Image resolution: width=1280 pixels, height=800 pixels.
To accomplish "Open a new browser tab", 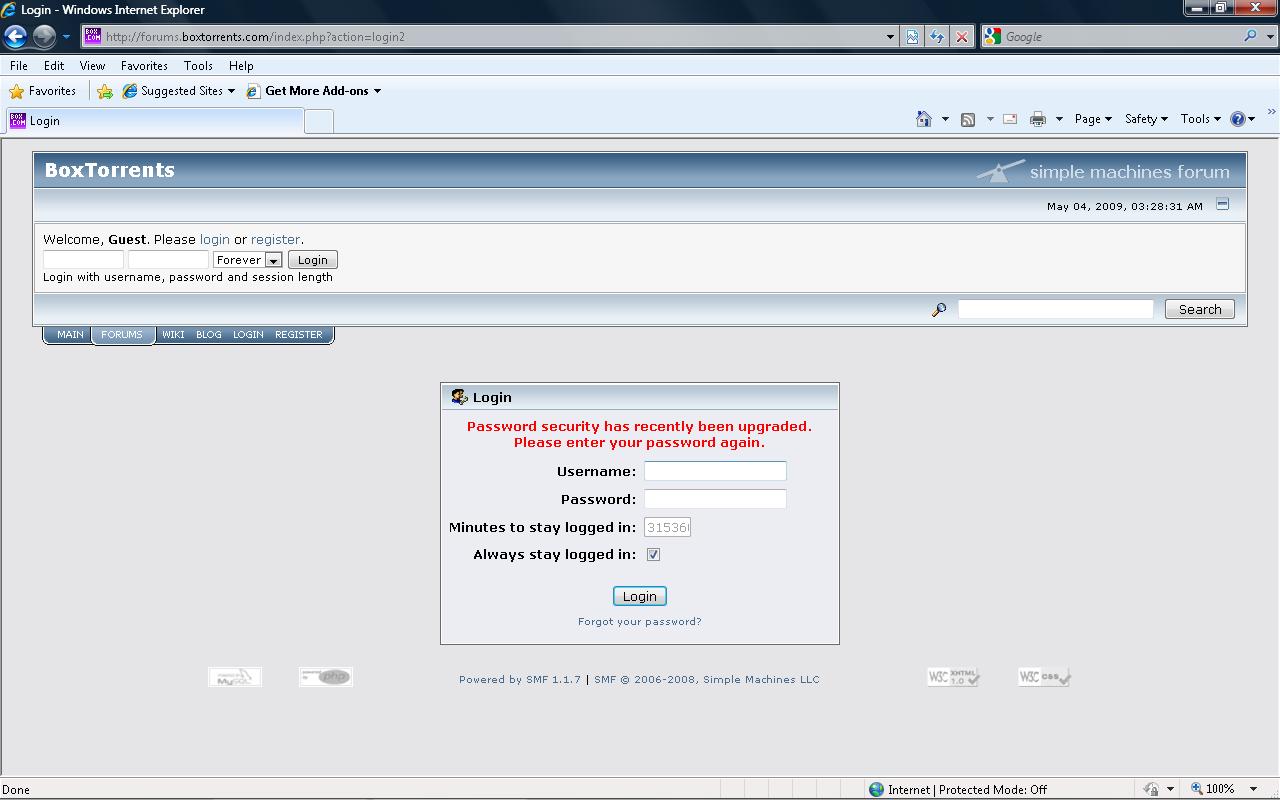I will (318, 121).
